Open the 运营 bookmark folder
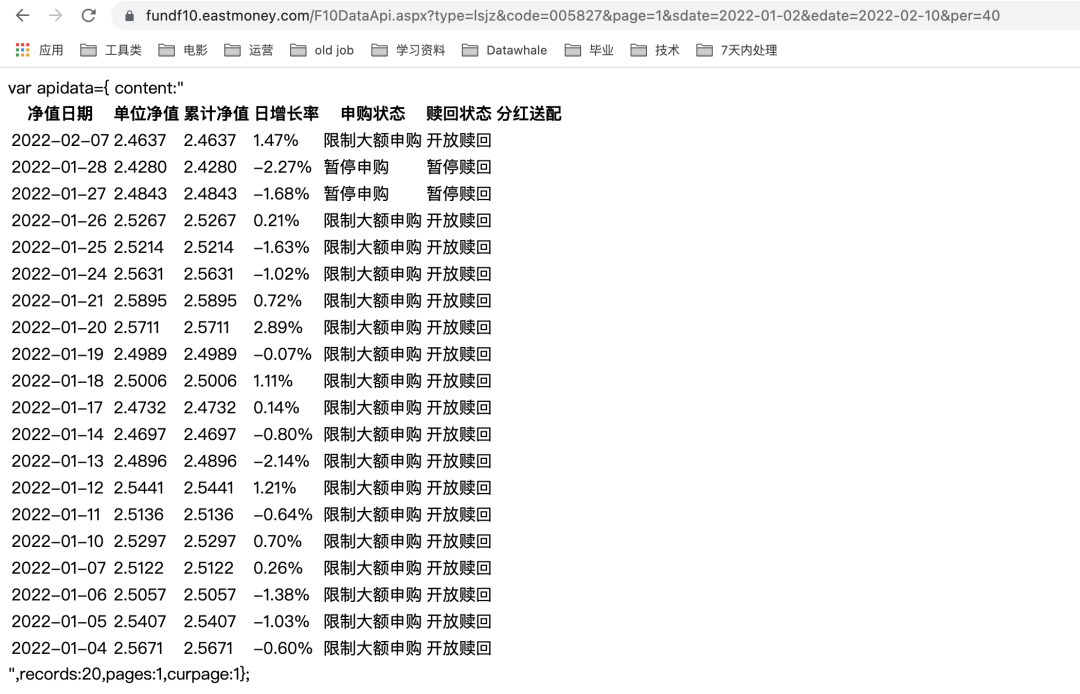 point(249,50)
